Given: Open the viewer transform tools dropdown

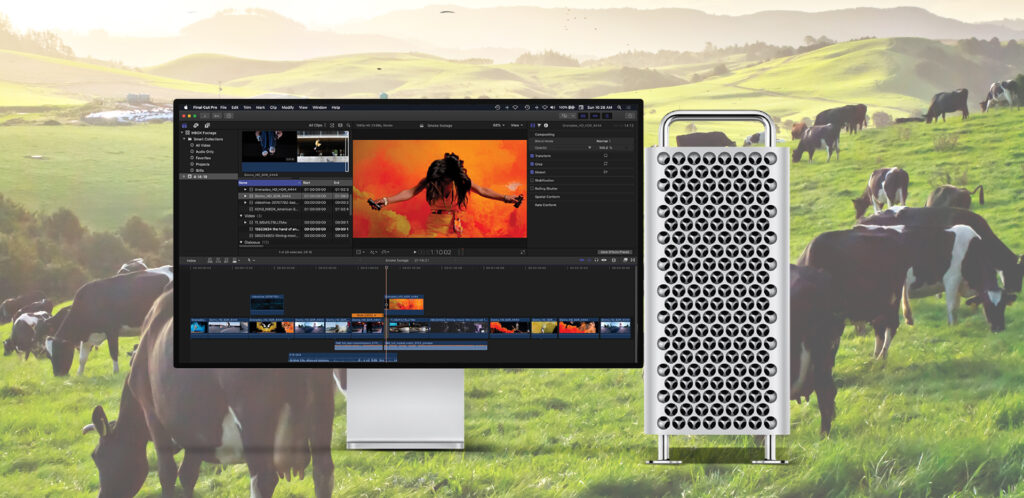Looking at the screenshot, I should click(x=360, y=252).
